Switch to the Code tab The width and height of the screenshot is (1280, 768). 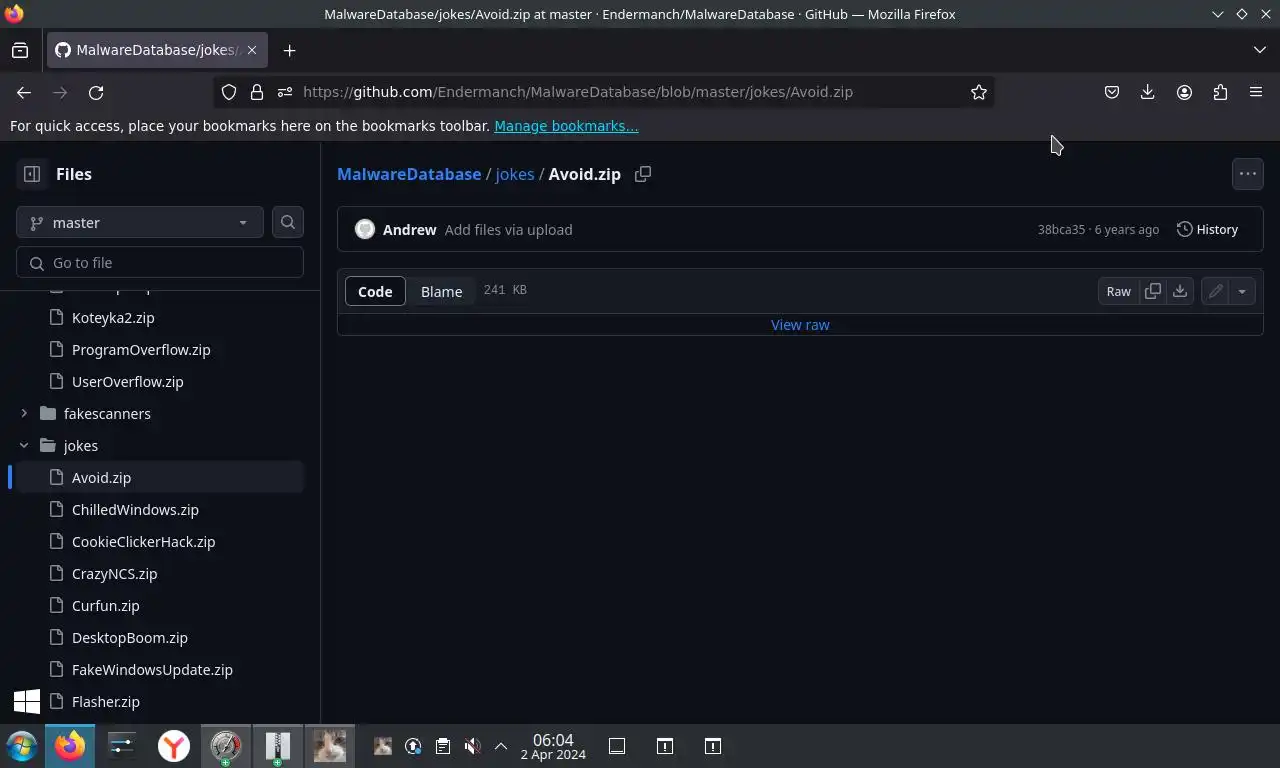pyautogui.click(x=375, y=291)
